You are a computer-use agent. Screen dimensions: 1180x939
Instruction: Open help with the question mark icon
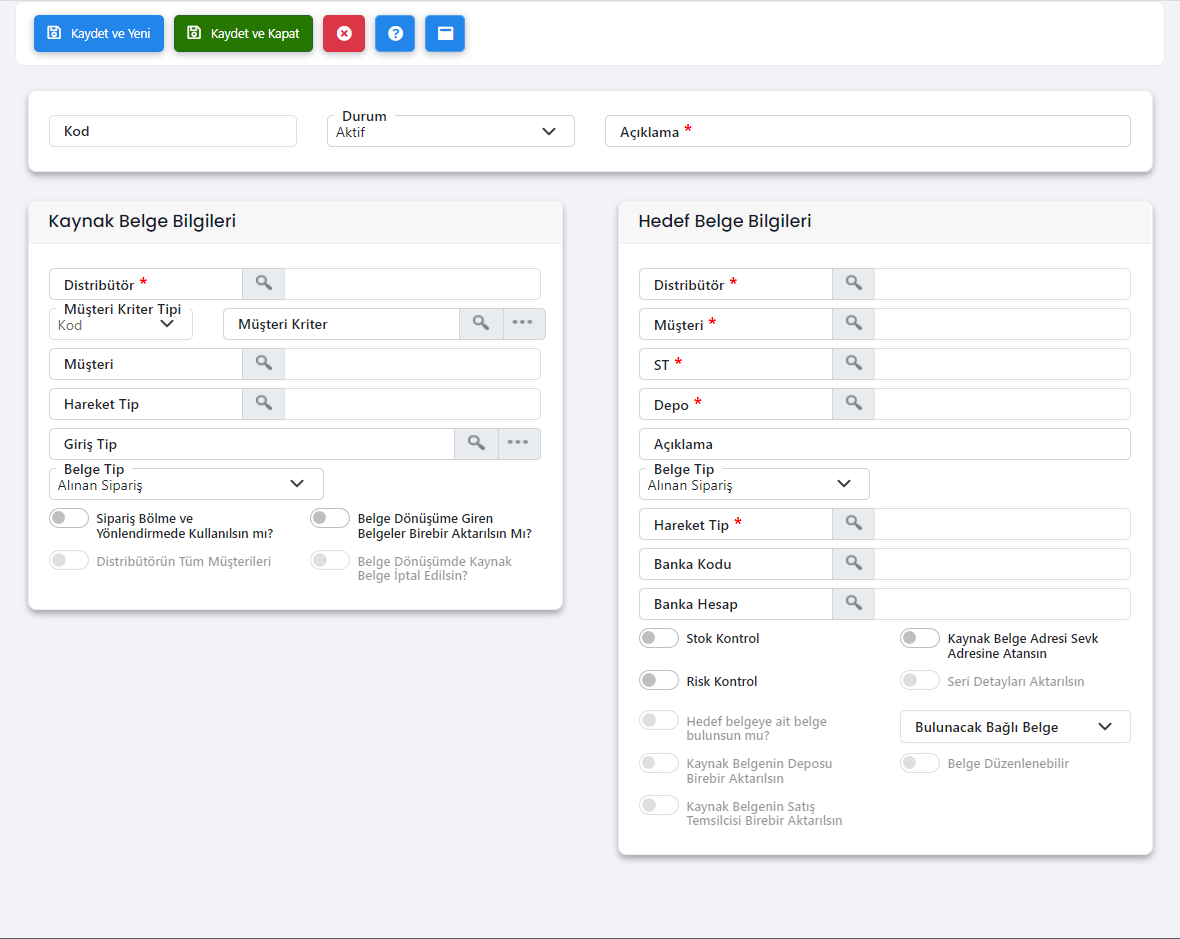tap(395, 33)
